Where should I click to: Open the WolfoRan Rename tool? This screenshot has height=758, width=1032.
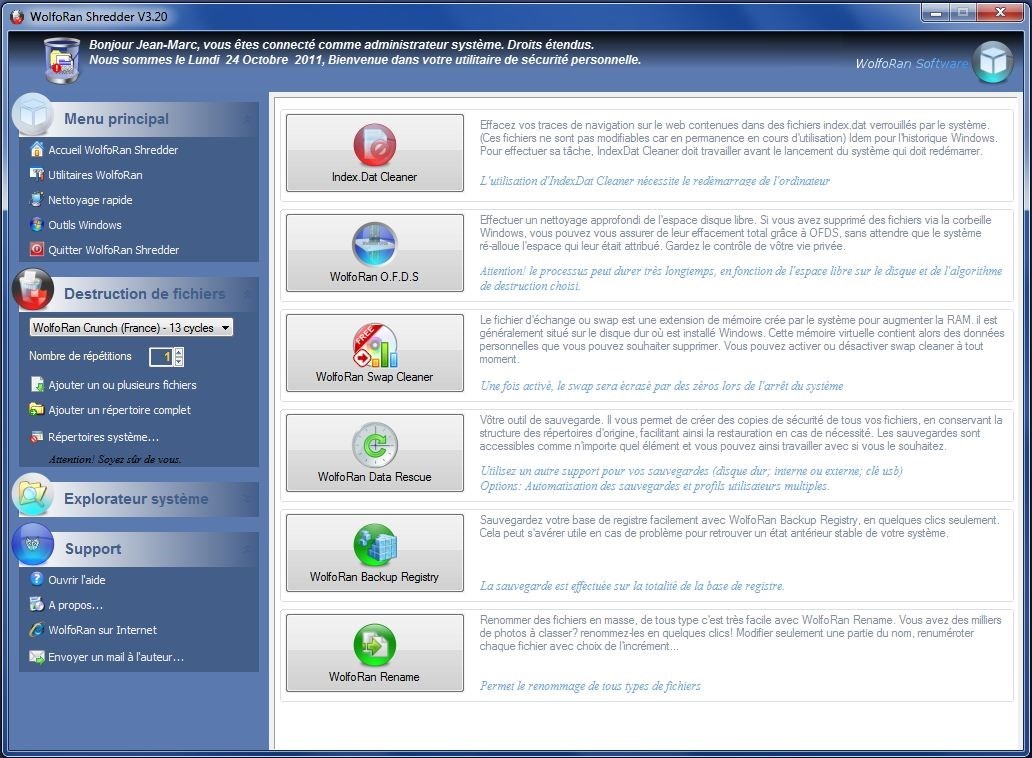[374, 653]
